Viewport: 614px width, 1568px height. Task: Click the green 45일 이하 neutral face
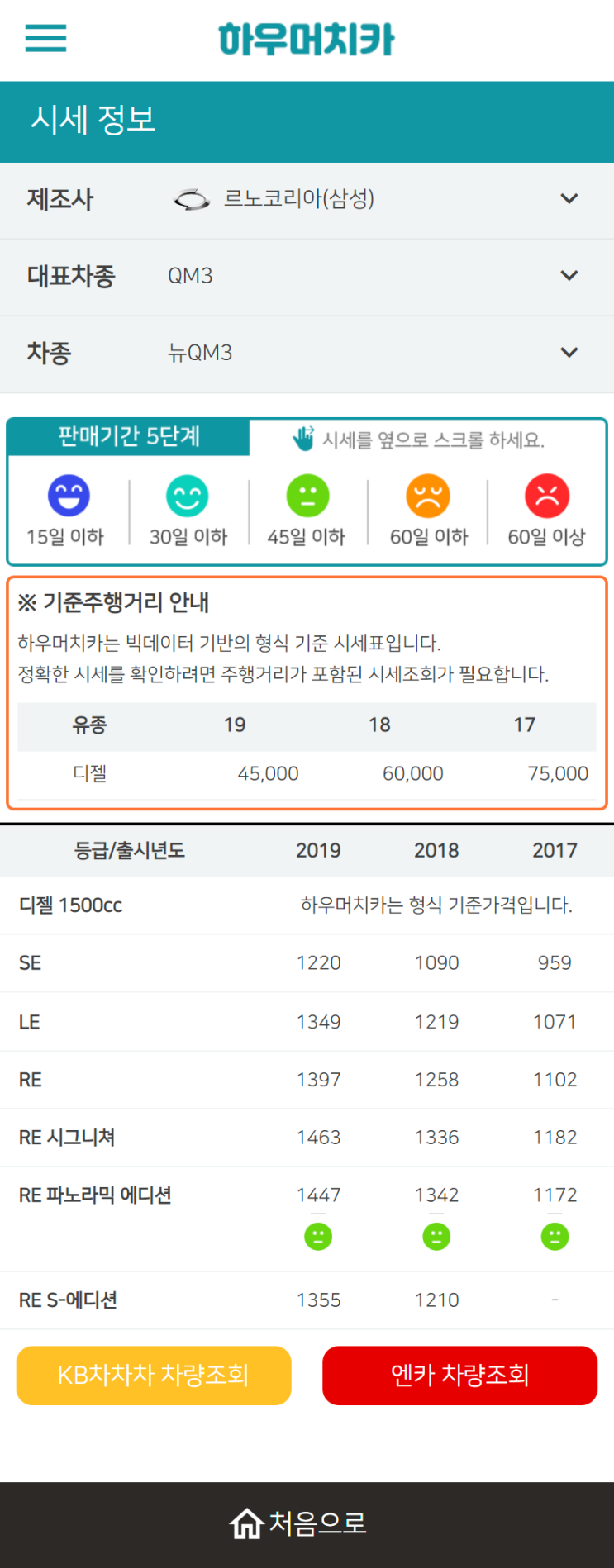307,496
